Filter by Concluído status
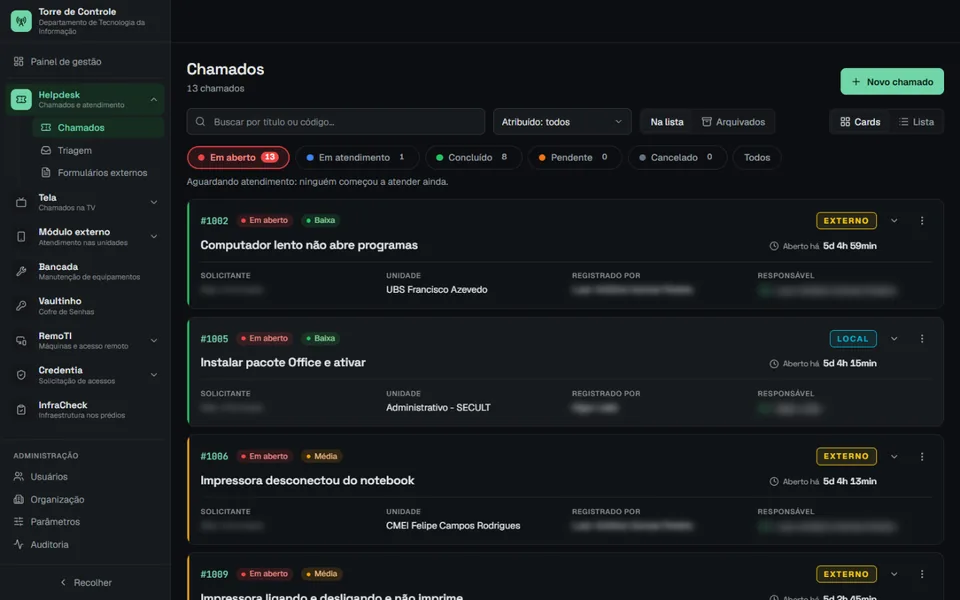Viewport: 960px width, 600px height. 473,157
